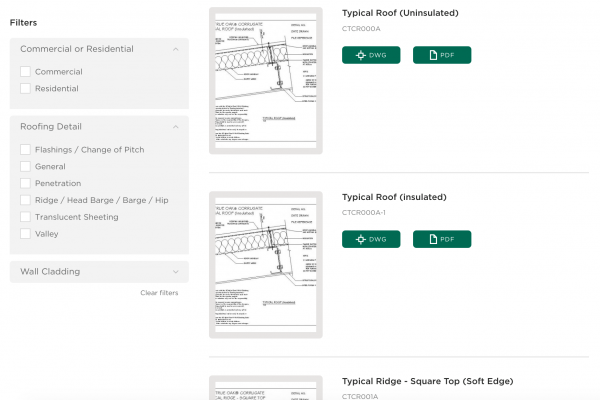Open the Typical Roof (insulated) drawing thumbnail
Screen dimensions: 600x400
266,265
